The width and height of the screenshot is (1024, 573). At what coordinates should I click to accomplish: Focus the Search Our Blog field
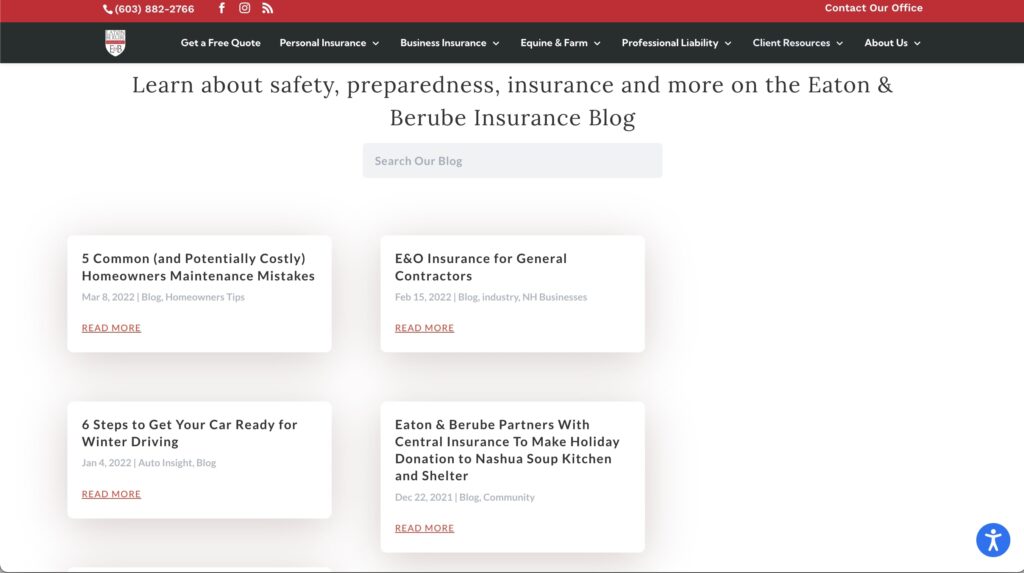point(512,161)
